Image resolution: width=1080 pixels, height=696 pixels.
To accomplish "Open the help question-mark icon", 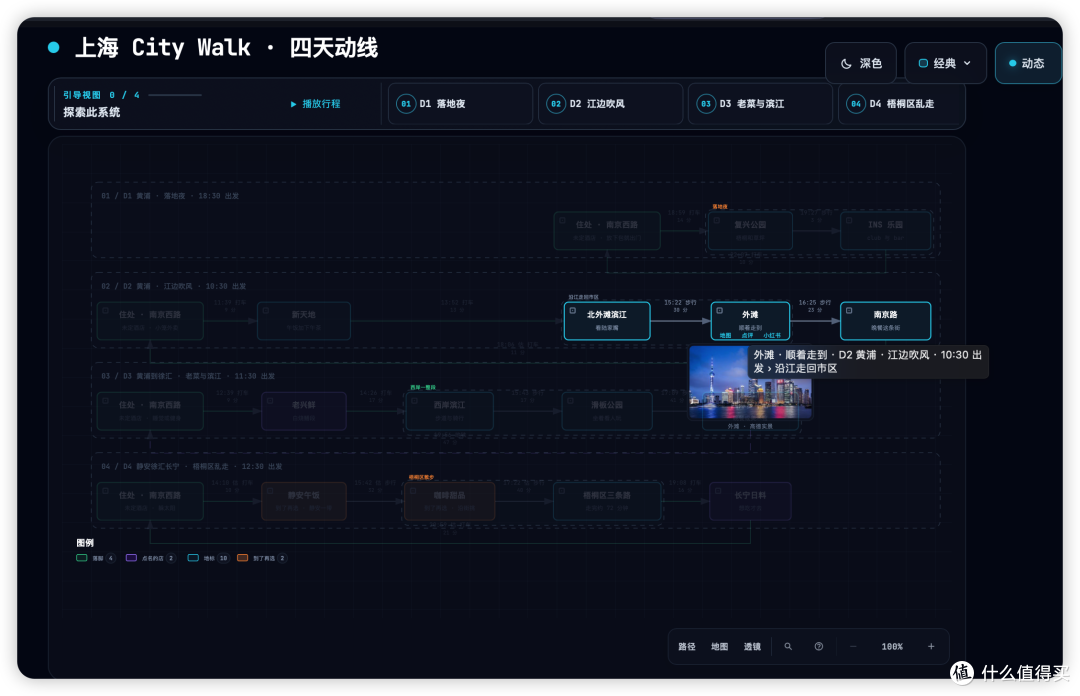I will [x=818, y=646].
